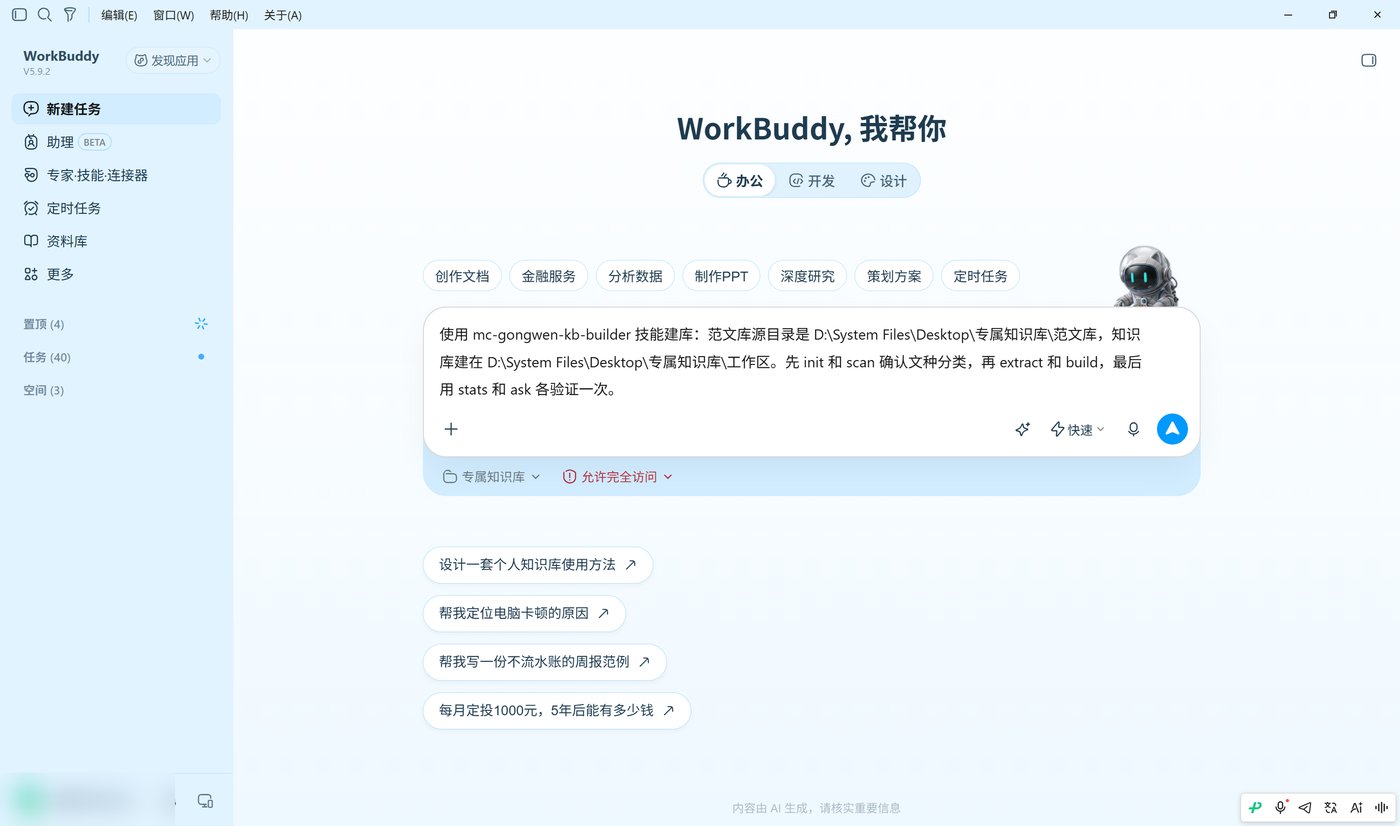Click the loading spinner beside 置顶 (4)

coord(201,324)
